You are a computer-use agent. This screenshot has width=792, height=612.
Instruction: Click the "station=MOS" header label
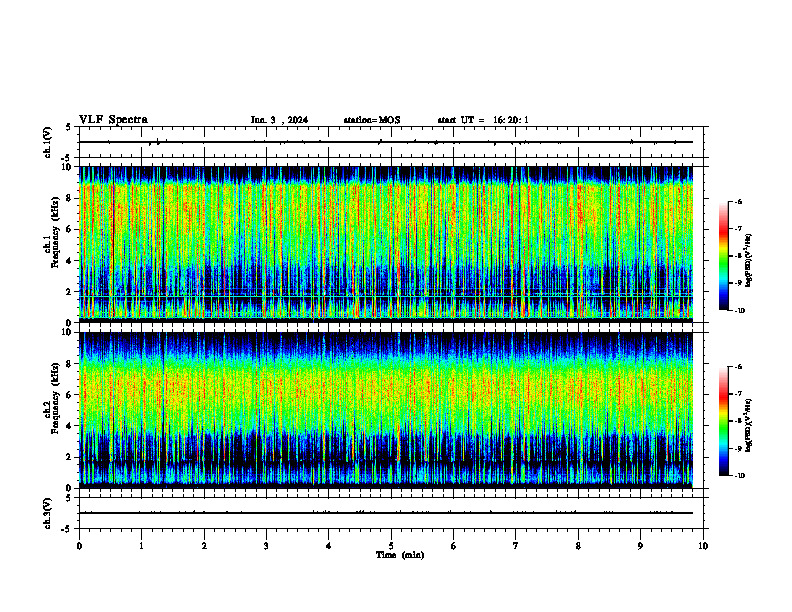coord(372,120)
